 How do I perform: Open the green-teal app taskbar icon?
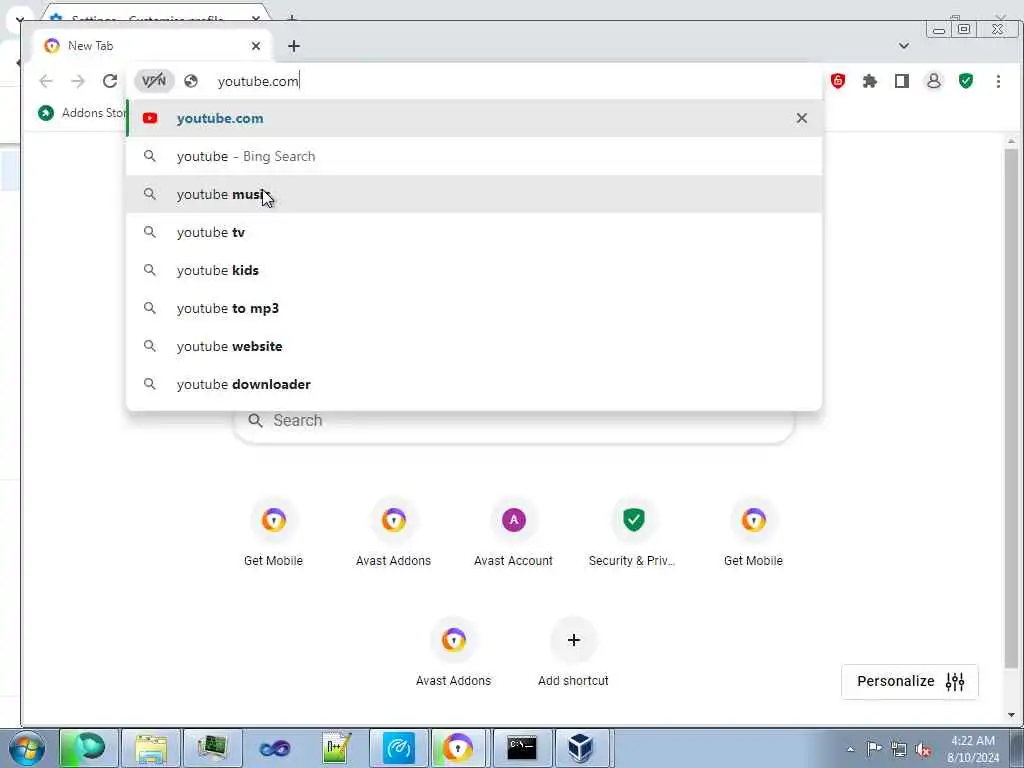(89, 748)
